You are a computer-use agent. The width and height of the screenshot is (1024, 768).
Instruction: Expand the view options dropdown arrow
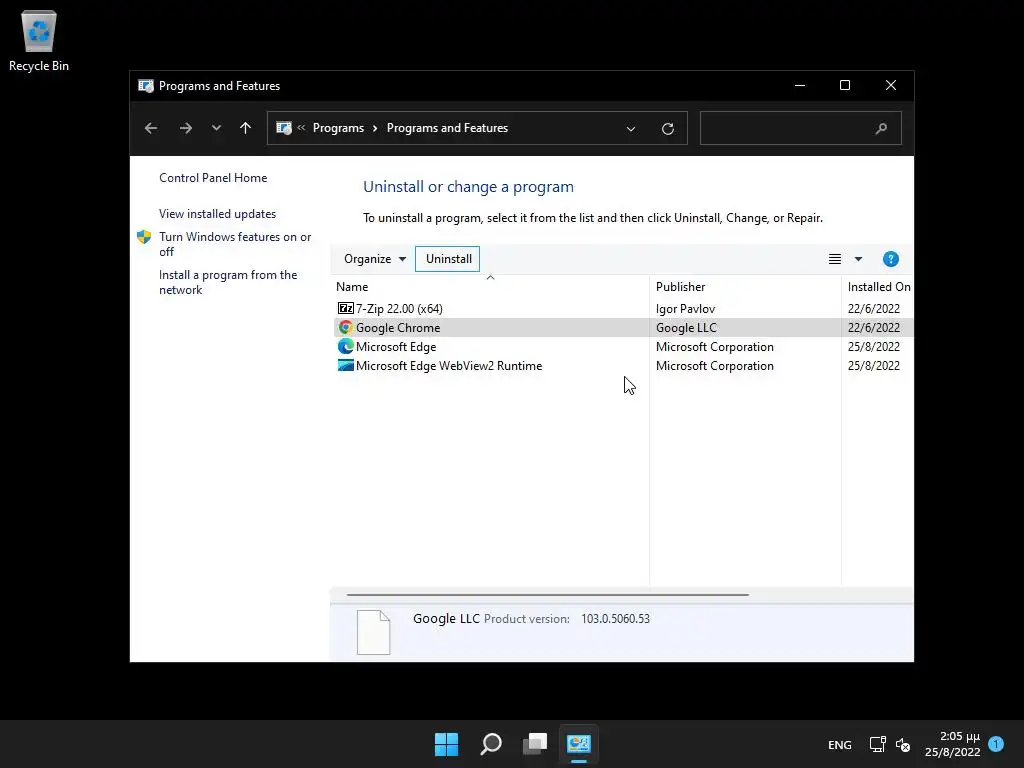pyautogui.click(x=858, y=259)
